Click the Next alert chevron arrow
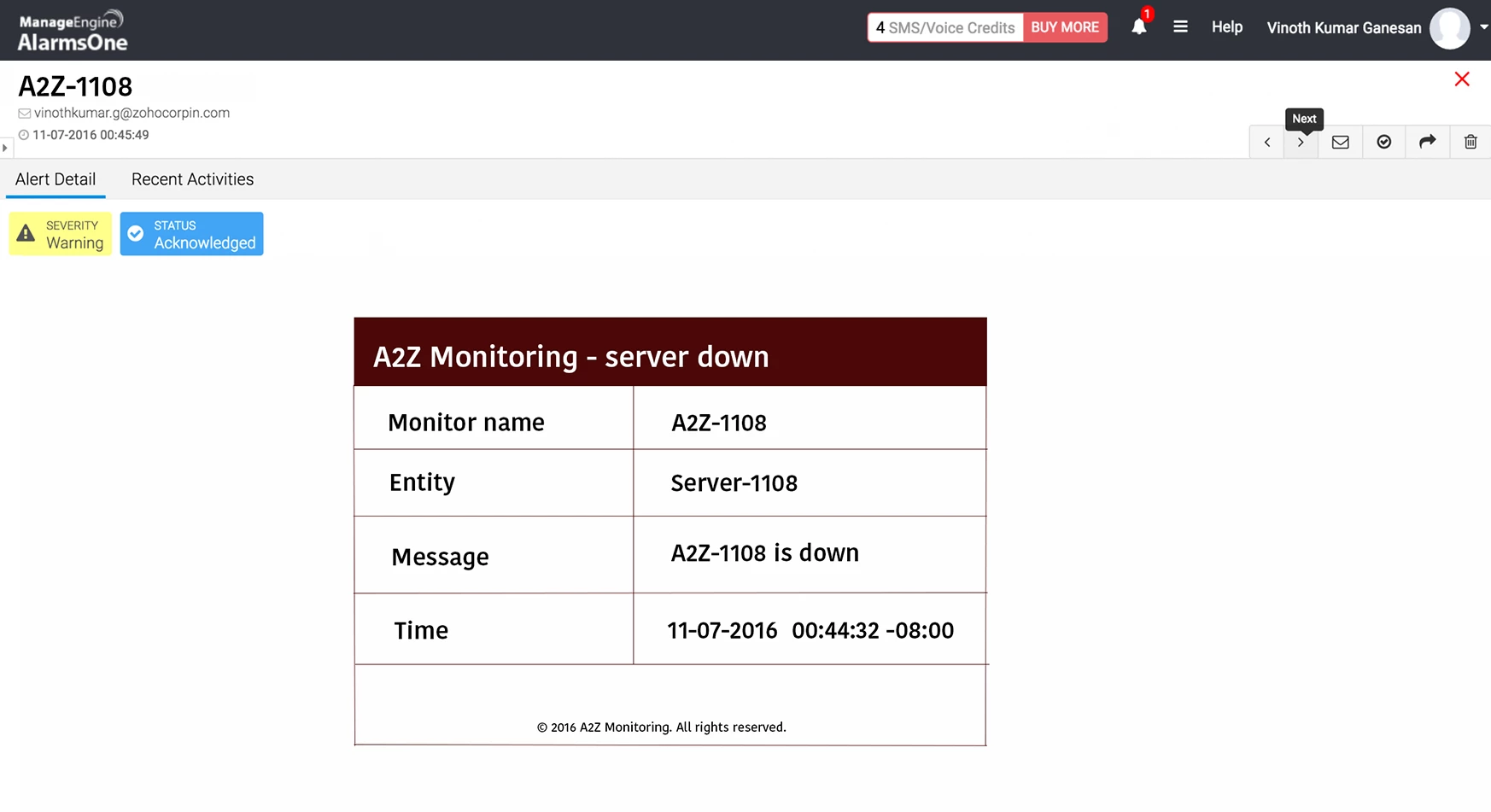Image resolution: width=1491 pixels, height=812 pixels. pyautogui.click(x=1301, y=143)
